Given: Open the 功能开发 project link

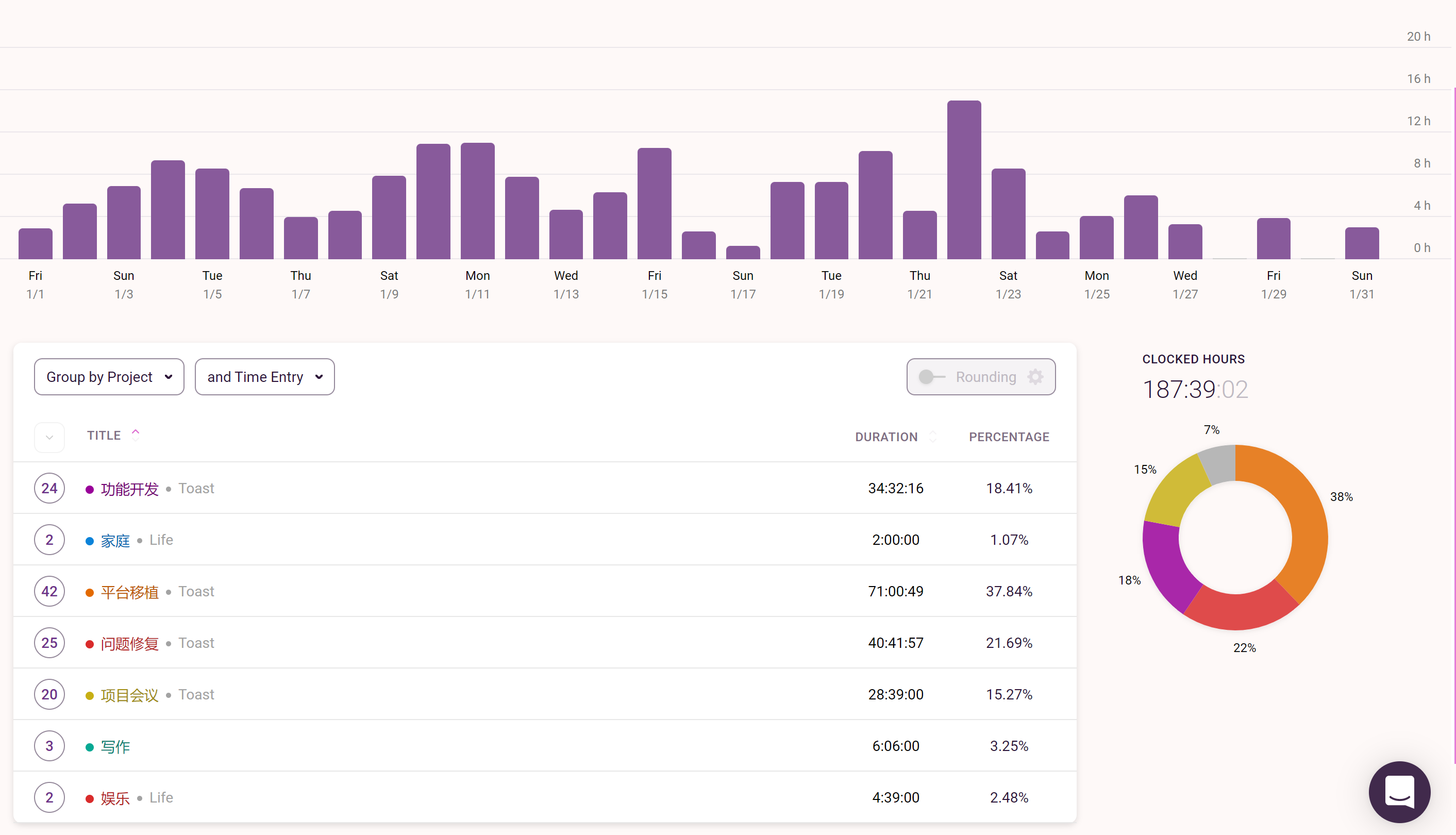Looking at the screenshot, I should tap(129, 489).
